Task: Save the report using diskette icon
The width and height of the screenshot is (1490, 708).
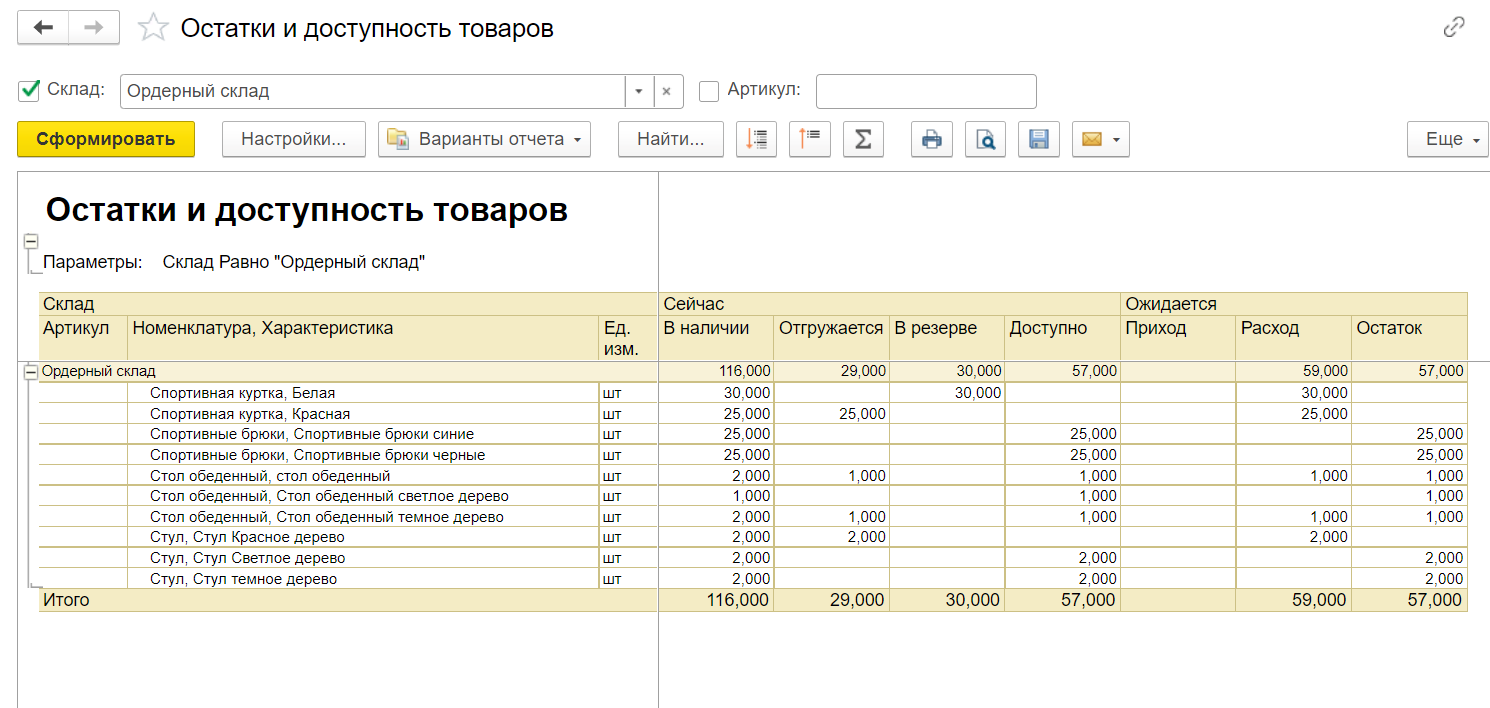Action: click(1038, 140)
